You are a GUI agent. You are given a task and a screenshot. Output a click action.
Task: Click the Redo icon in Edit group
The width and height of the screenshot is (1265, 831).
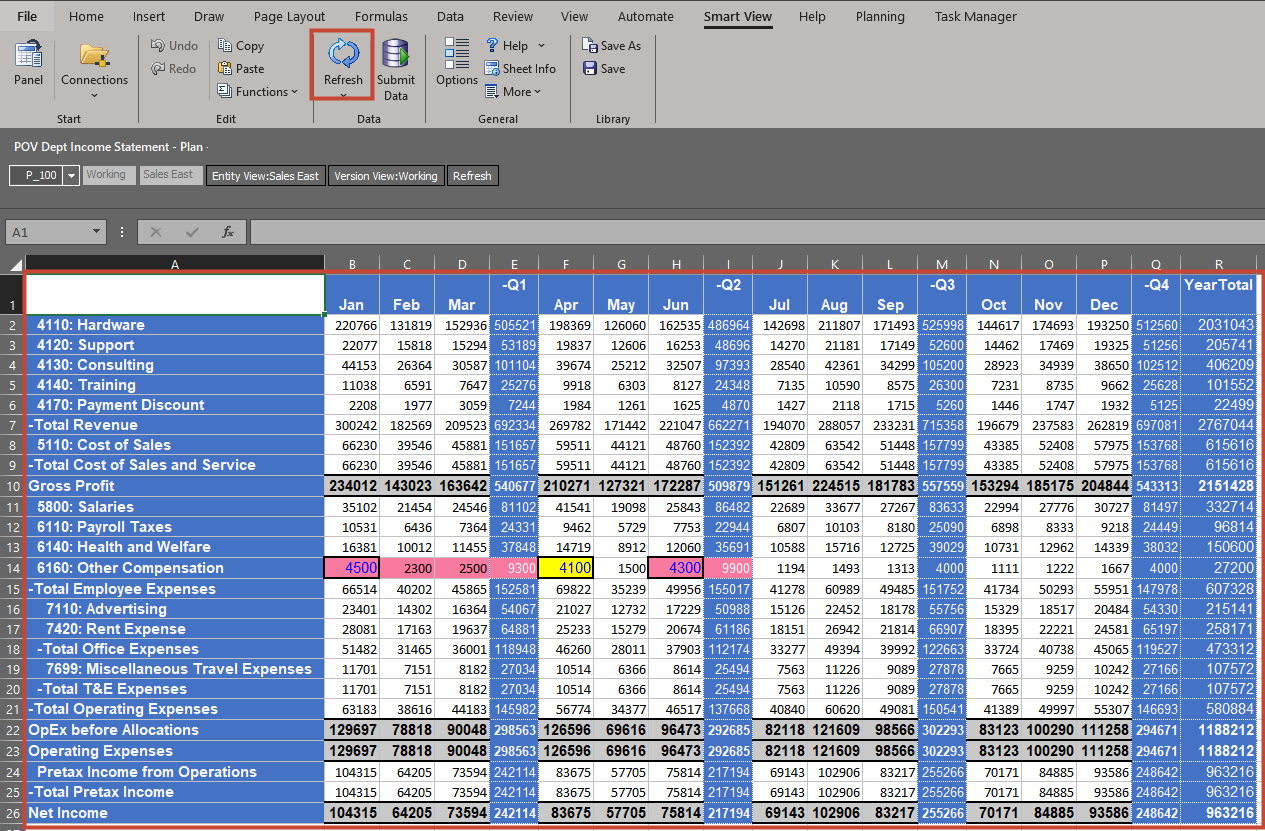click(x=158, y=69)
